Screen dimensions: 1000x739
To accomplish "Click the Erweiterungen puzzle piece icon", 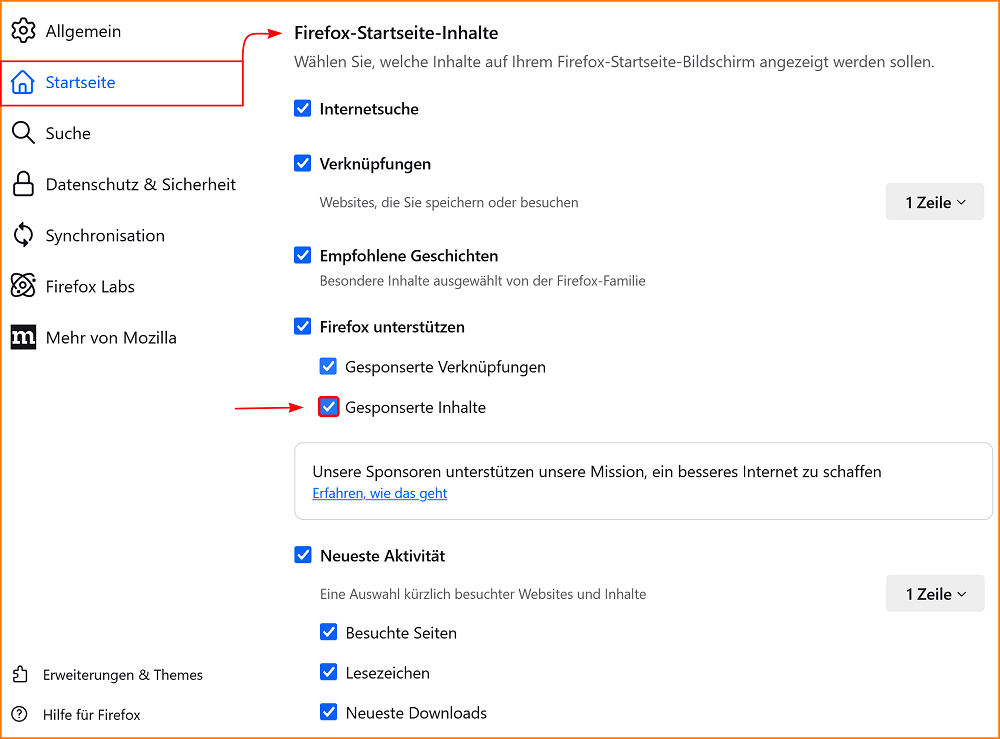I will pyautogui.click(x=20, y=675).
